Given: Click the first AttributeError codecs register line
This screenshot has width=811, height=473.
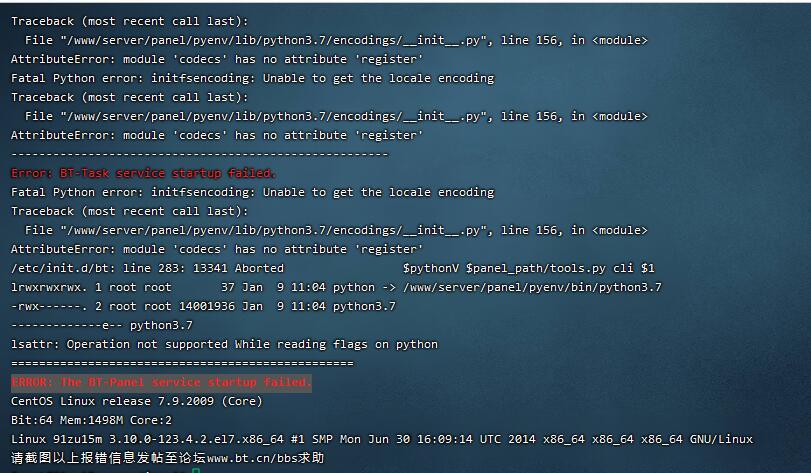Looking at the screenshot, I should (x=217, y=59).
